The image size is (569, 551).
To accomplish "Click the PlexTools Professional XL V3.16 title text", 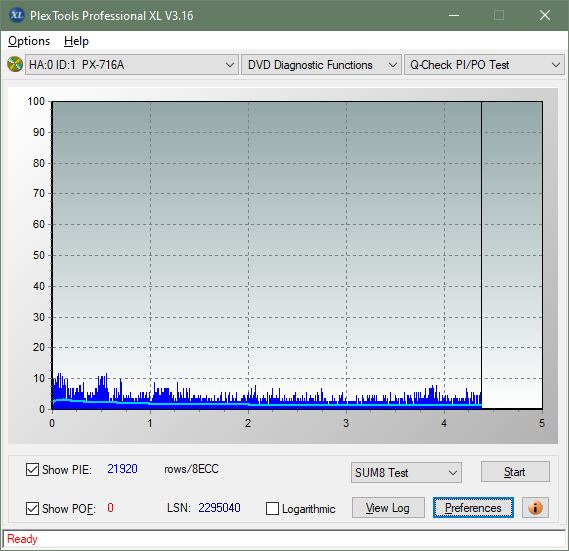I will (111, 16).
